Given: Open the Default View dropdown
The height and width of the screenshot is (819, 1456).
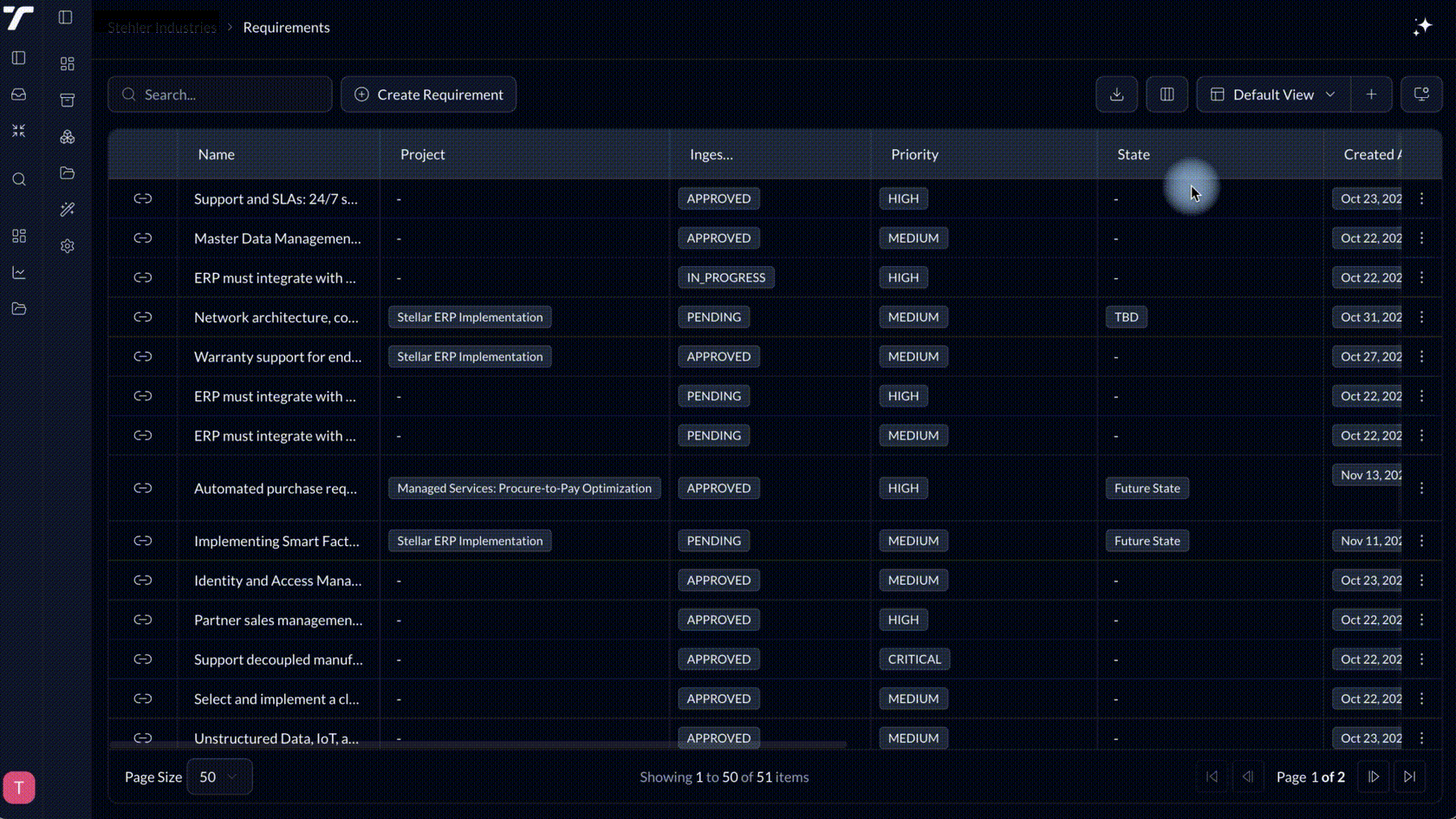Looking at the screenshot, I should pos(1273,94).
